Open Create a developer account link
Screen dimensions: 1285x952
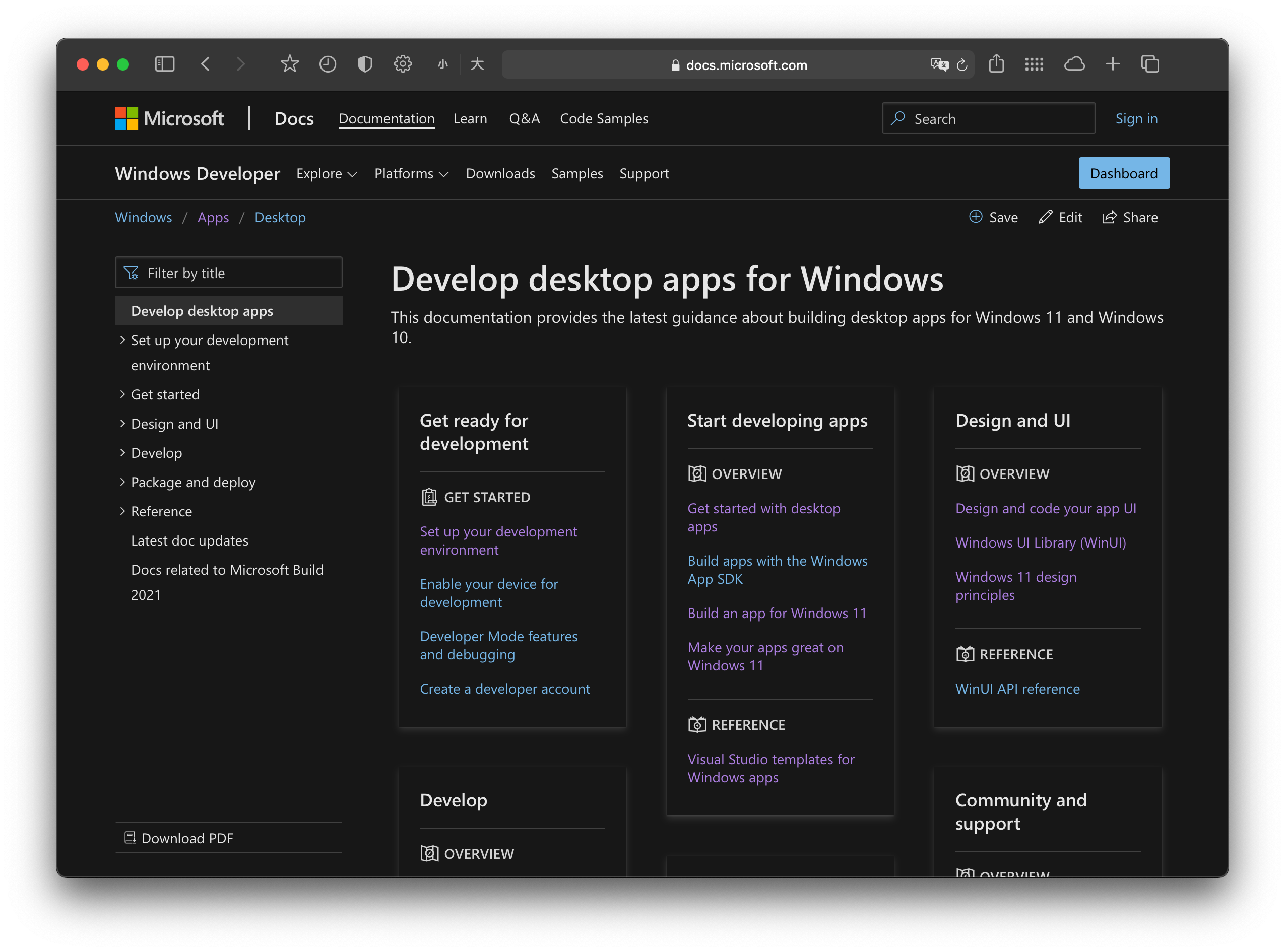point(504,689)
